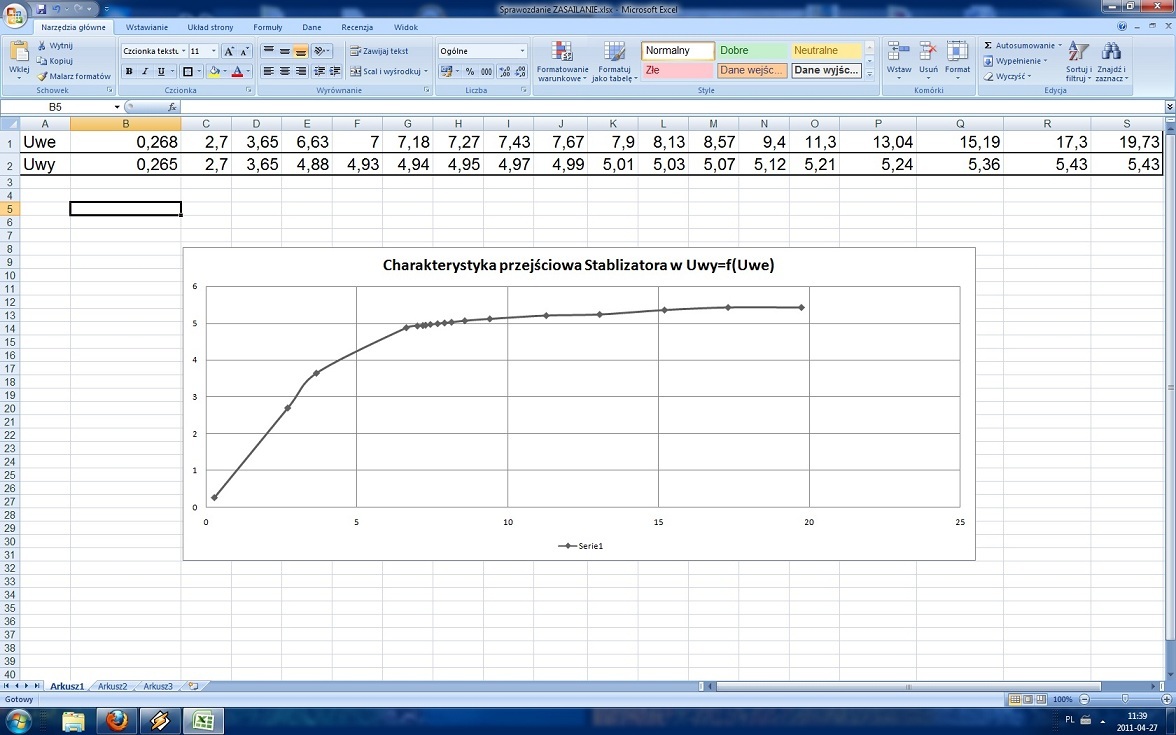Viewport: 1176px width, 735px height.
Task: Click the Excel icon in Windows taskbar
Action: point(203,722)
